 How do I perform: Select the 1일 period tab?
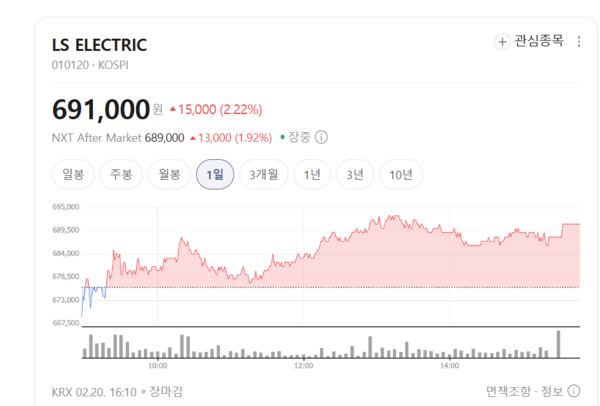[215, 175]
